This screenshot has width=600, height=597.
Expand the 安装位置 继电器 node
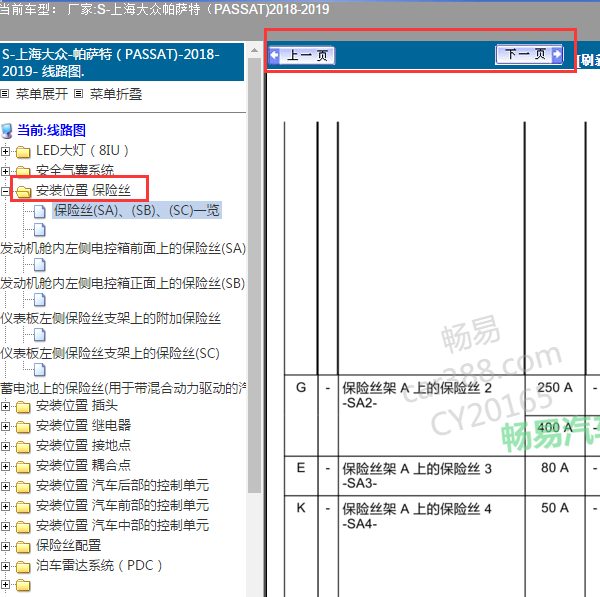(5, 426)
